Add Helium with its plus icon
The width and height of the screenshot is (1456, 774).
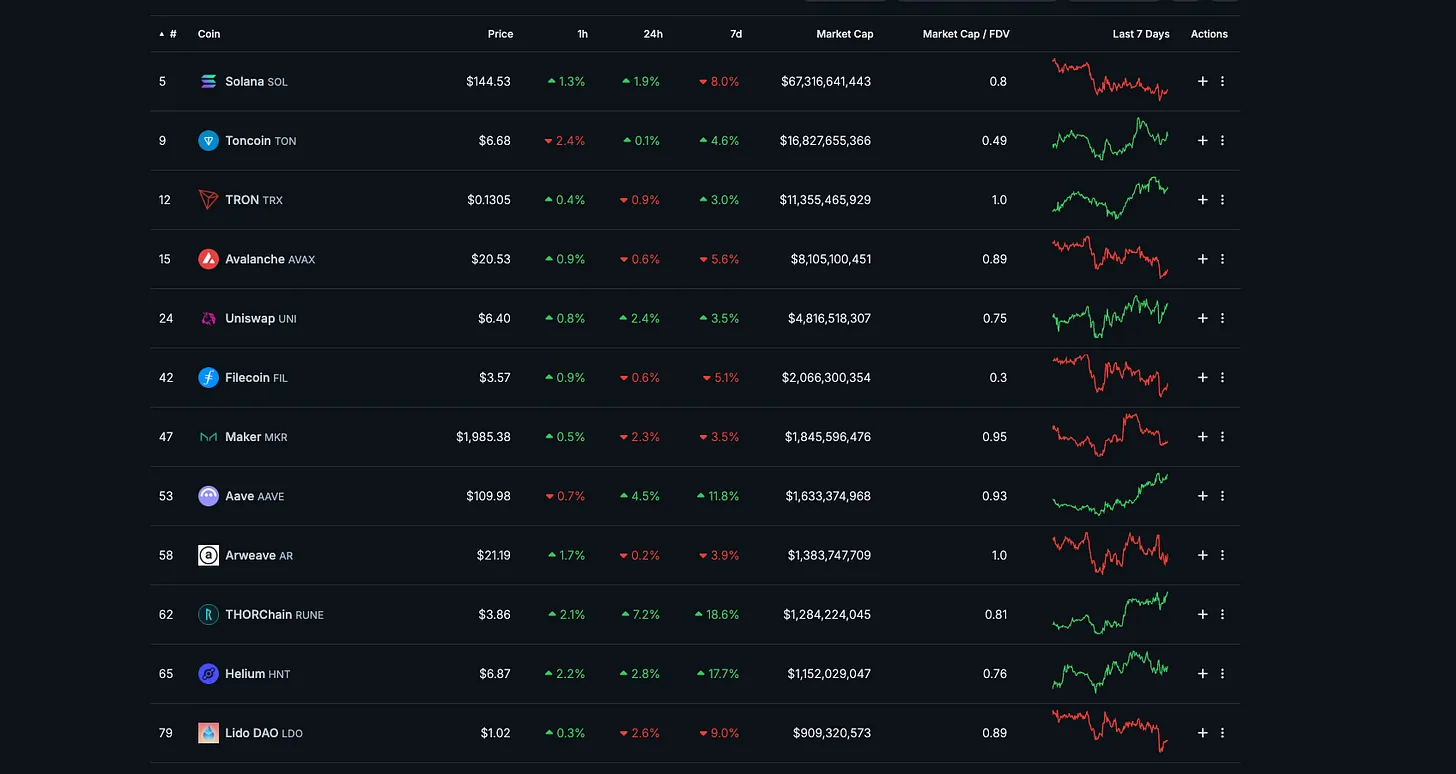1203,674
